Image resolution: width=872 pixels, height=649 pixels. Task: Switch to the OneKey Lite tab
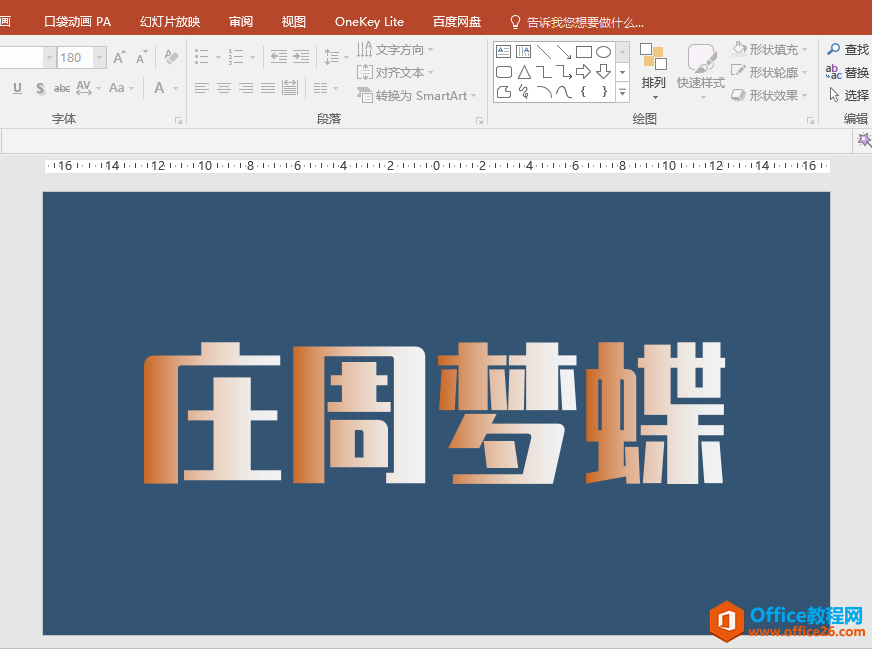(369, 21)
